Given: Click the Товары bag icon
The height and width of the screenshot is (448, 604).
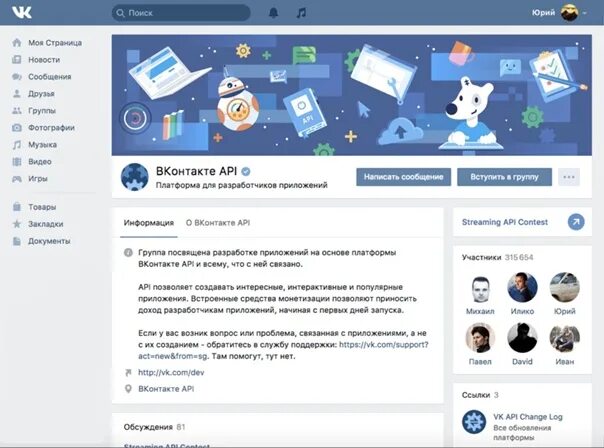Looking at the screenshot, I should 17,207.
